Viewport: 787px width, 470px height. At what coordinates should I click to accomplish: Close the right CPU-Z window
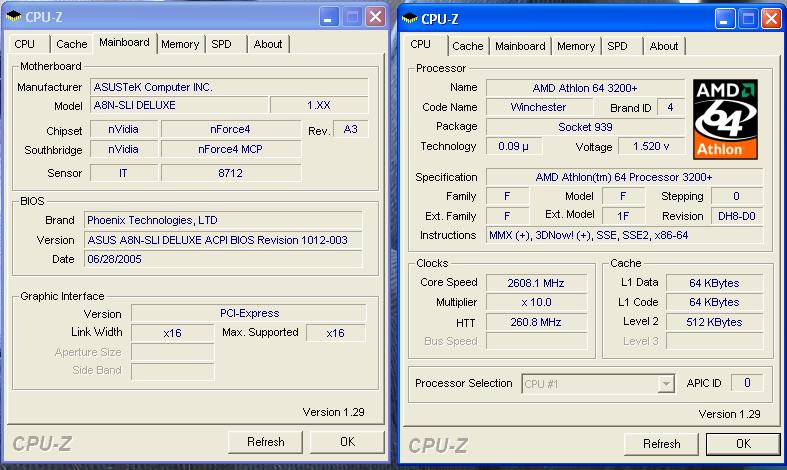tap(771, 19)
